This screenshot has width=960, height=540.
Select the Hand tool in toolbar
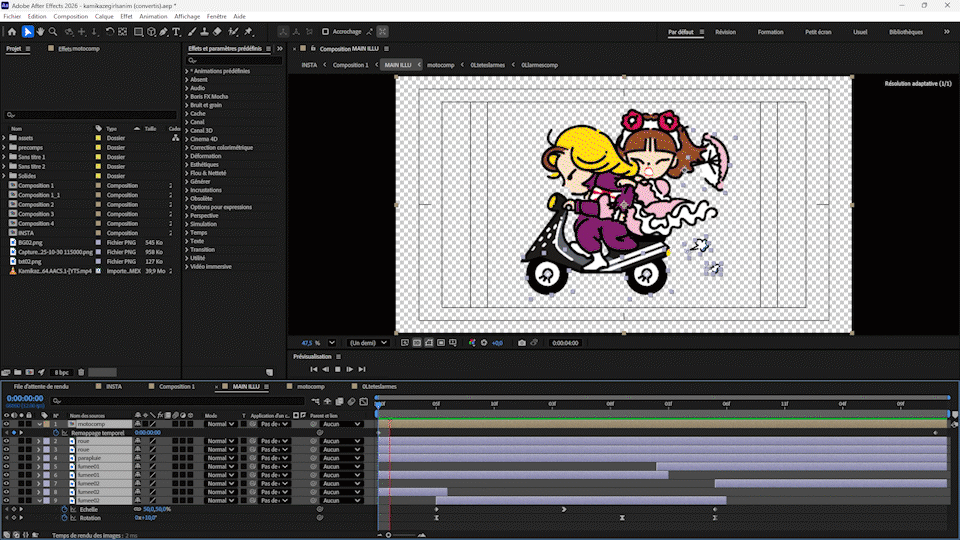pyautogui.click(x=40, y=32)
